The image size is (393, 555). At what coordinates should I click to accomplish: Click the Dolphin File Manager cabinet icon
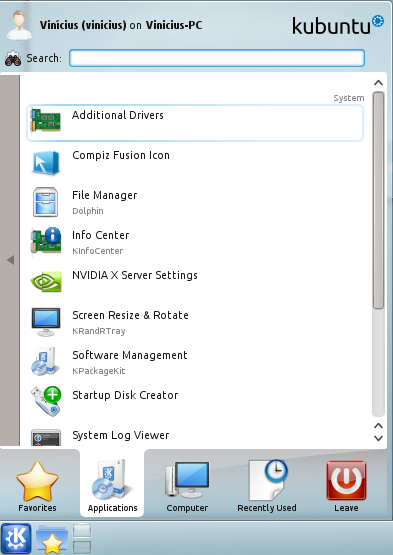(x=45, y=202)
